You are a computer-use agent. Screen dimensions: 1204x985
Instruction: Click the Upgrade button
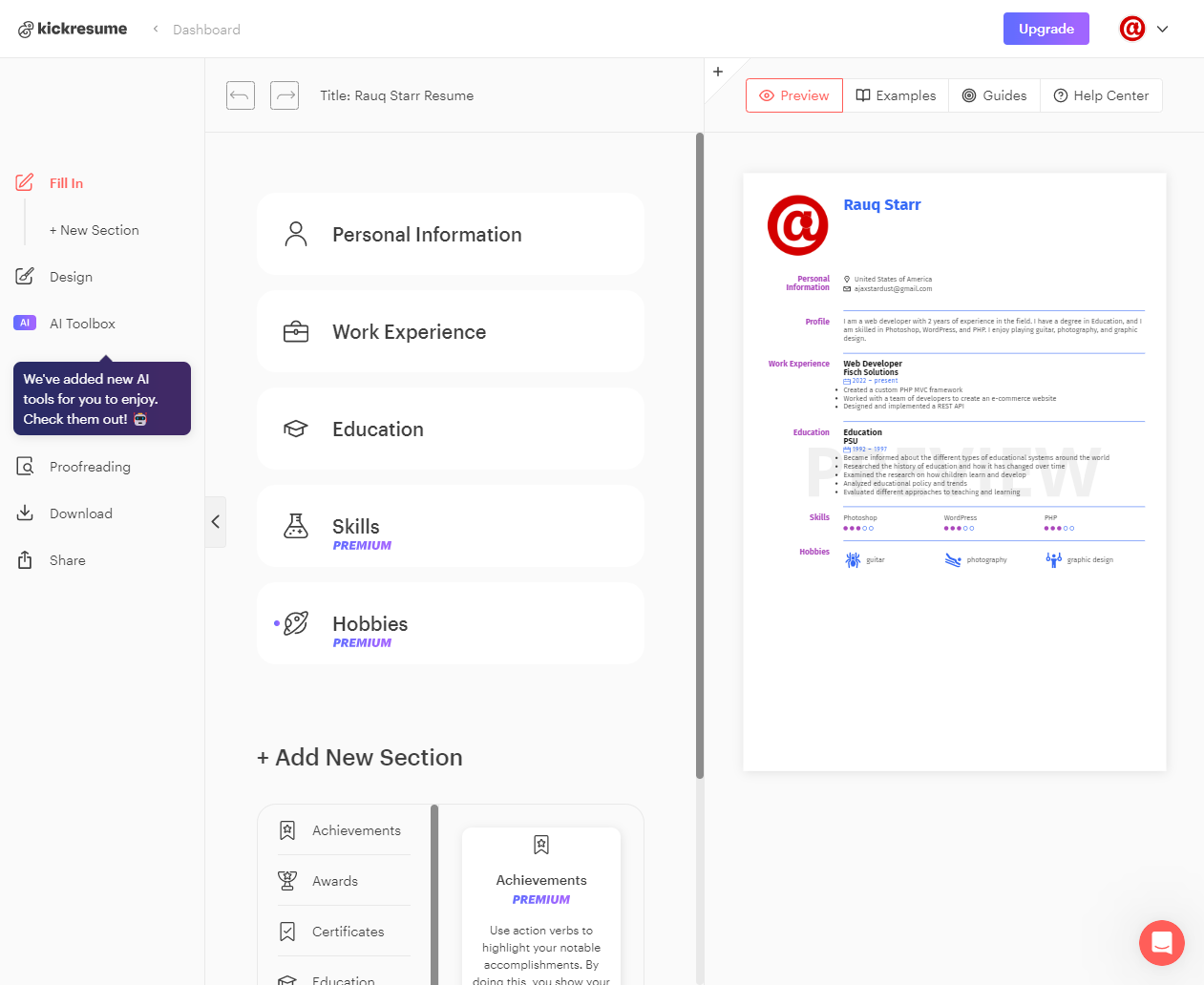pos(1046,29)
